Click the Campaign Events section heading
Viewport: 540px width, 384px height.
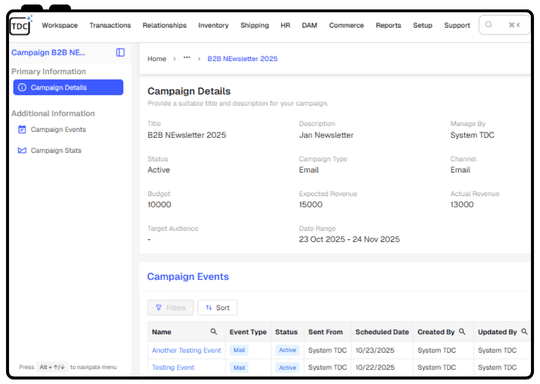[x=188, y=277]
